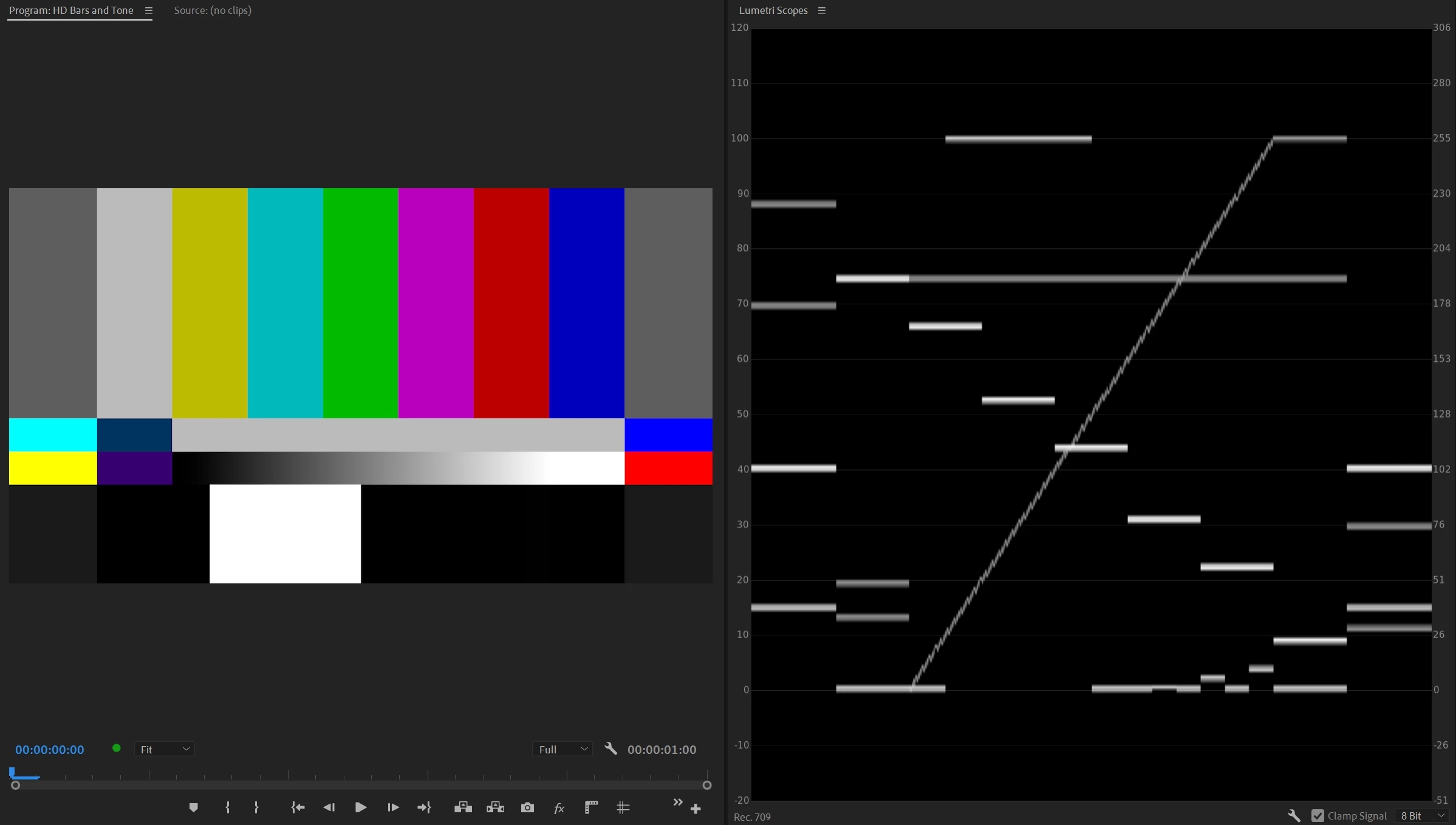
Task: Open Lumetri Scopes panel menu
Action: [821, 10]
